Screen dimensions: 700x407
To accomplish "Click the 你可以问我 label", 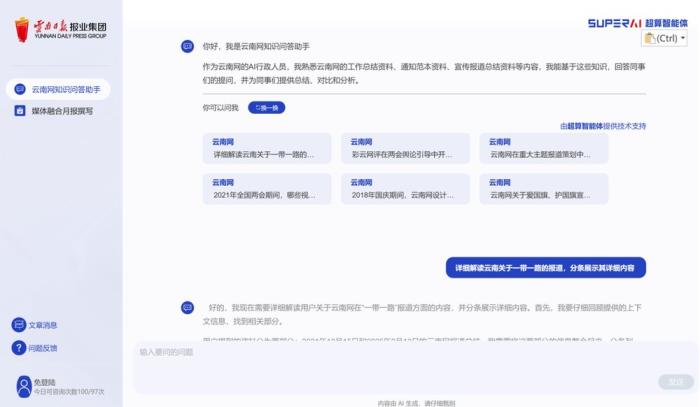I will click(x=221, y=108).
